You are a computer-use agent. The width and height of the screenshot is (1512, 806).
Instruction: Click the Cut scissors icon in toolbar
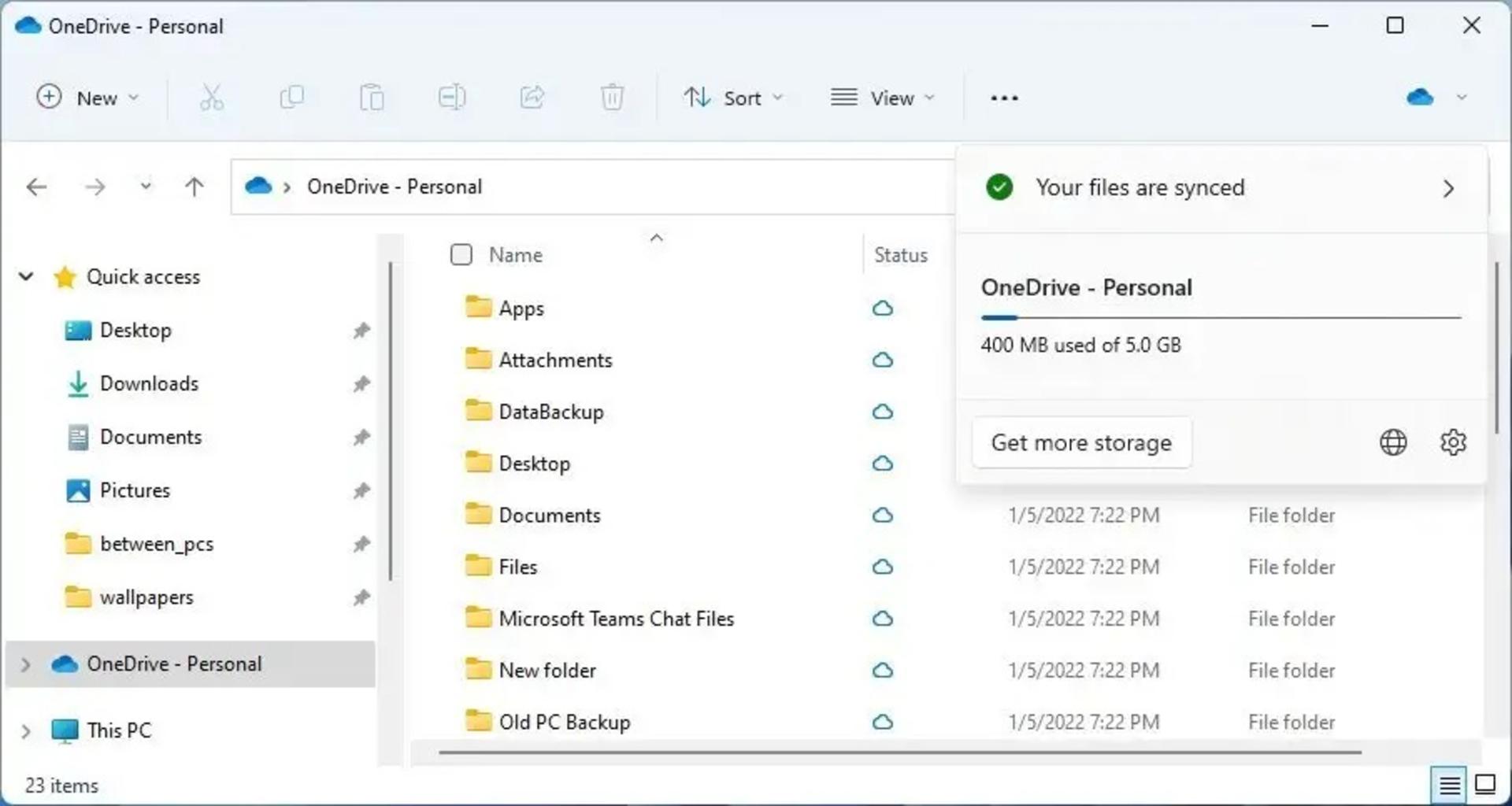[x=211, y=98]
